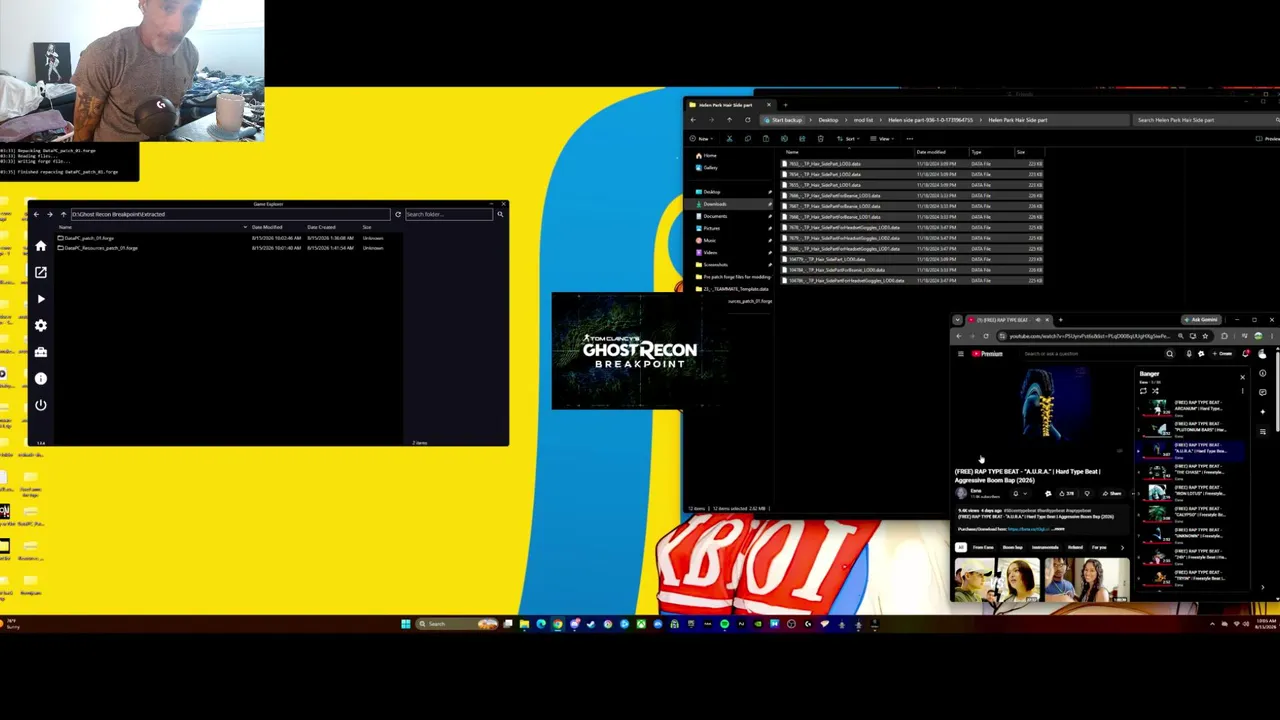Select the 'From Ezna' filter chip on YouTube
The image size is (1280, 720).
(x=983, y=547)
